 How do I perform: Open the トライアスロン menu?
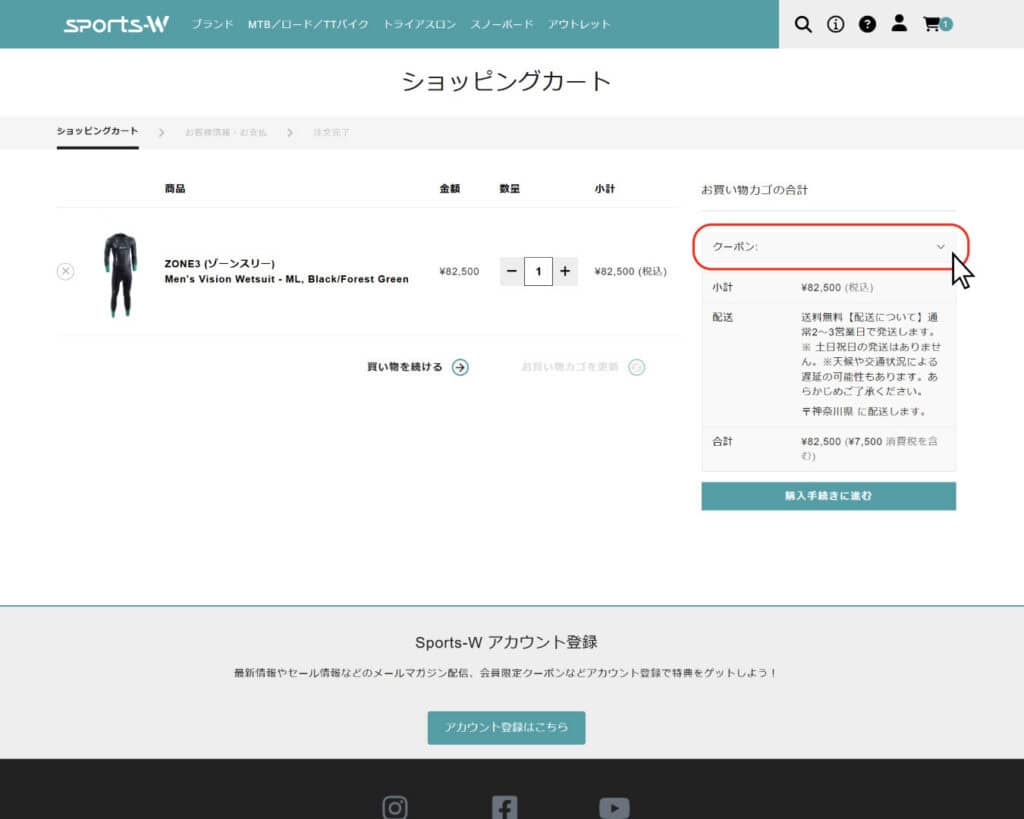[419, 24]
